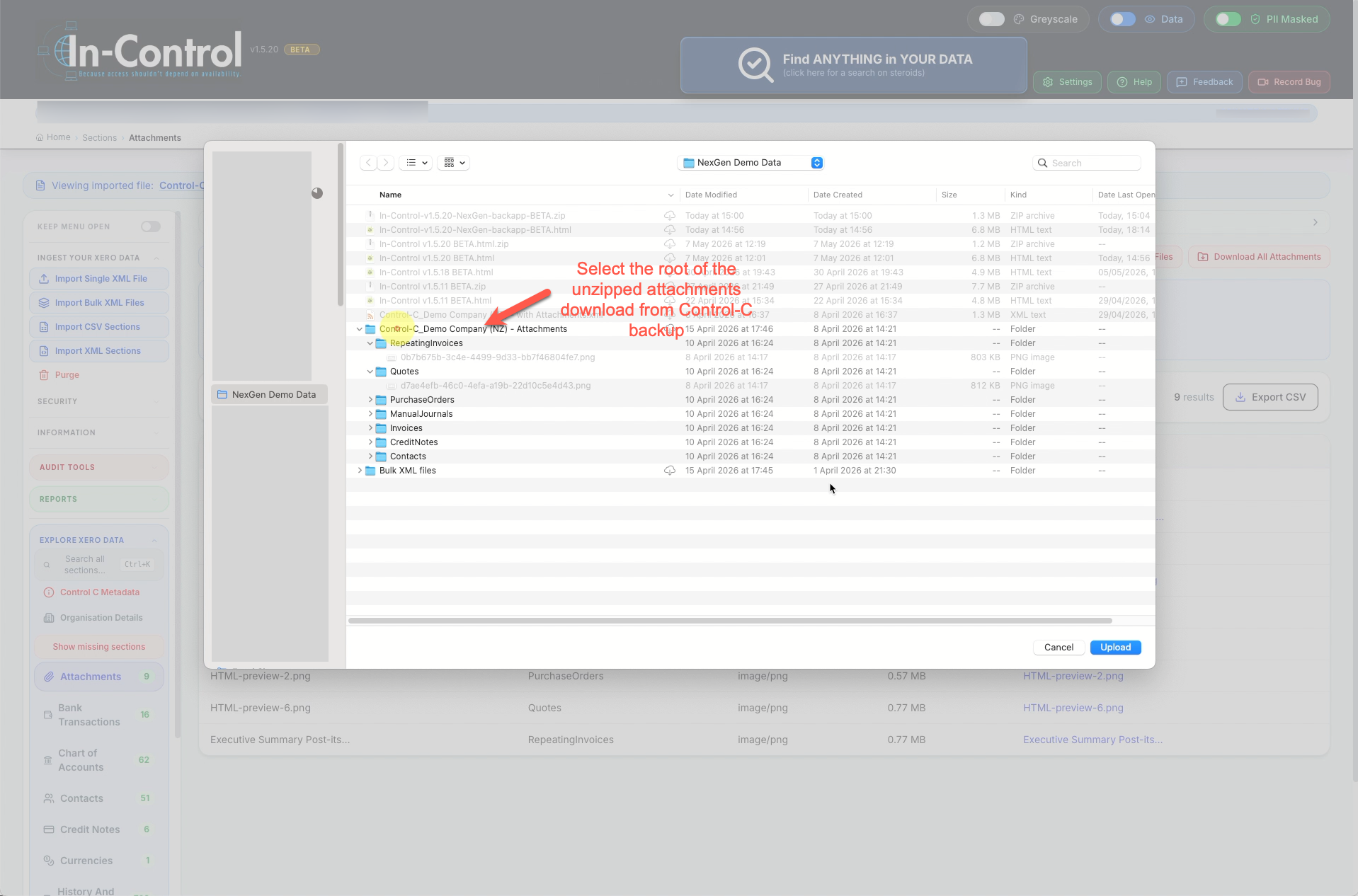Toggle the Data visibility switch
This screenshot has width=1358, height=896.
(1122, 19)
